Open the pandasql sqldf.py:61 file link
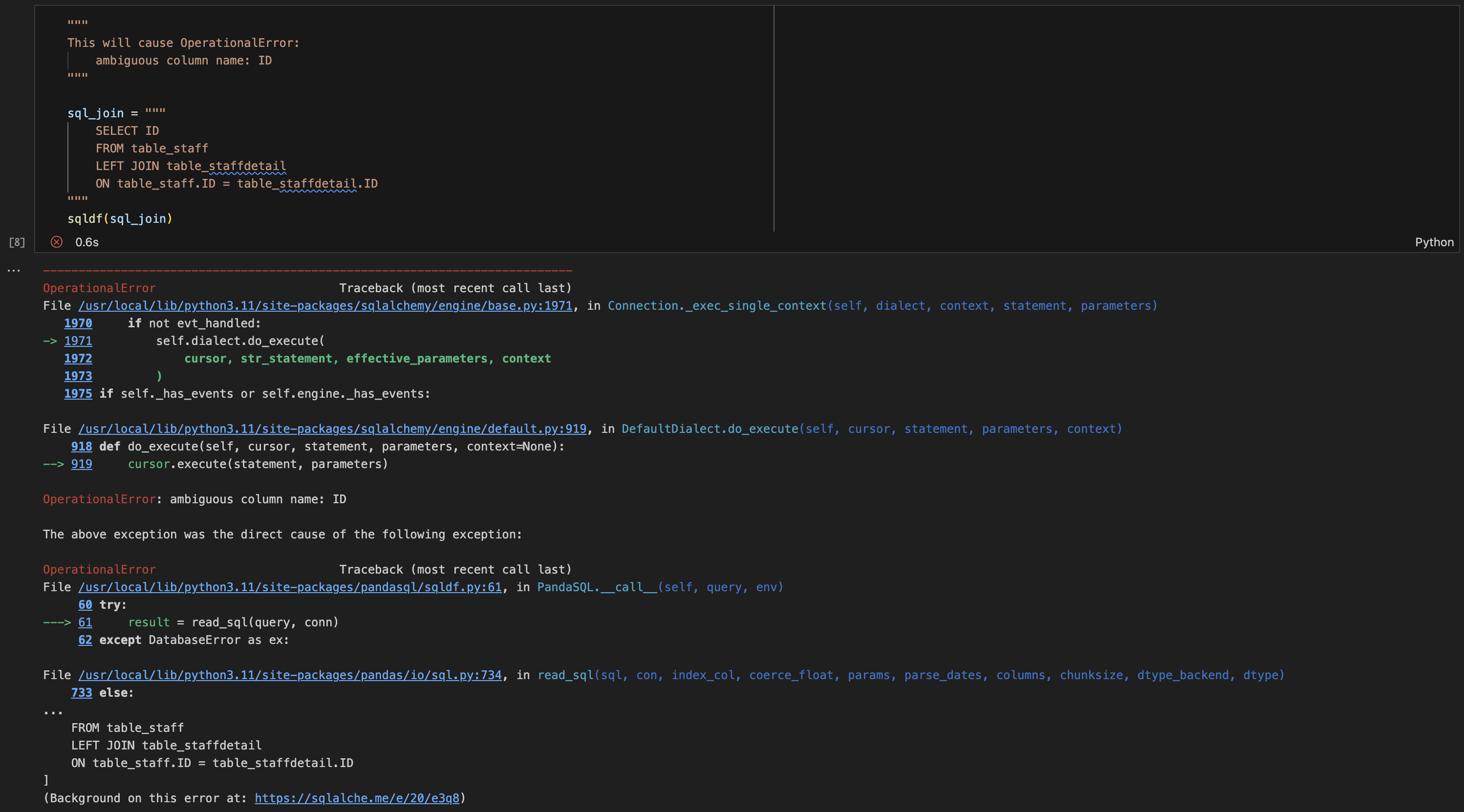The image size is (1464, 812). click(290, 587)
